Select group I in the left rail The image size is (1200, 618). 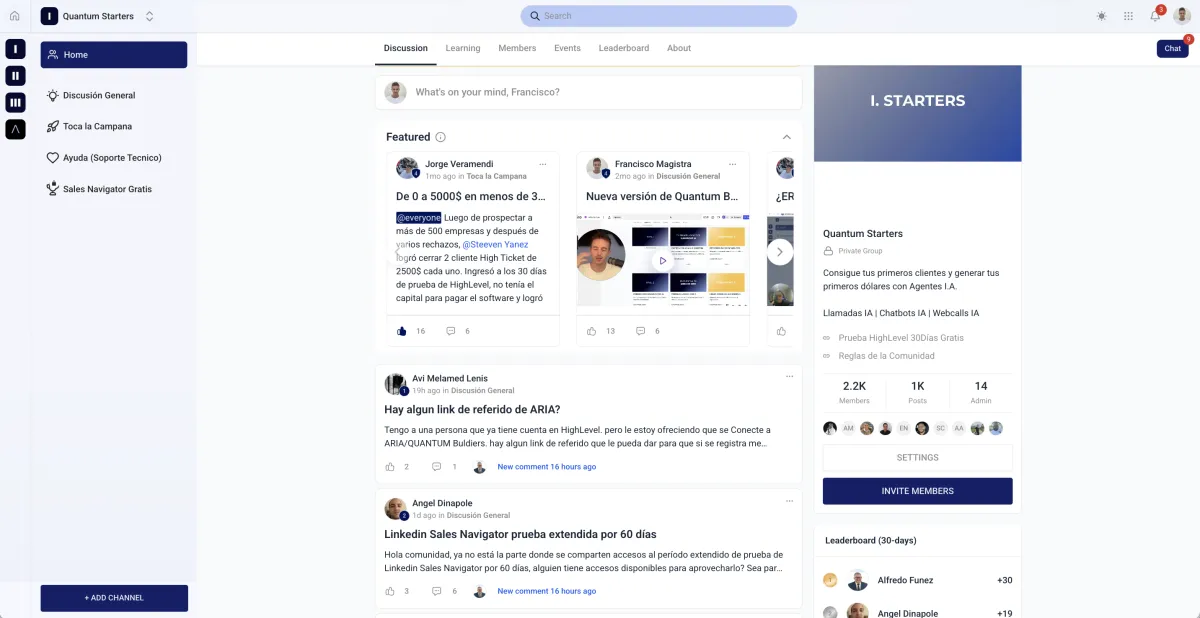(15, 49)
